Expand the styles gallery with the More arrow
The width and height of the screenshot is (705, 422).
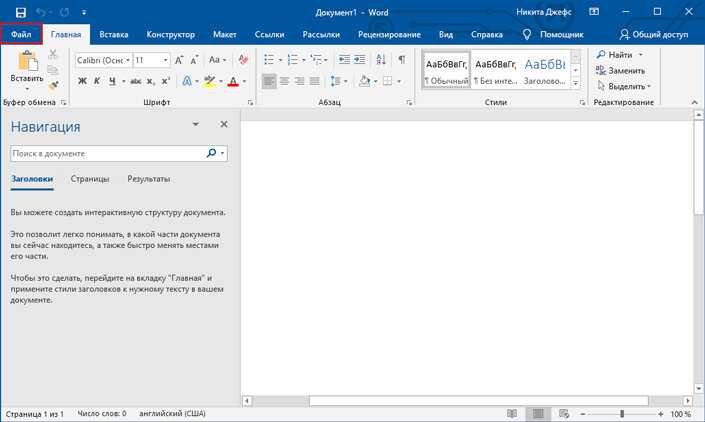(576, 83)
